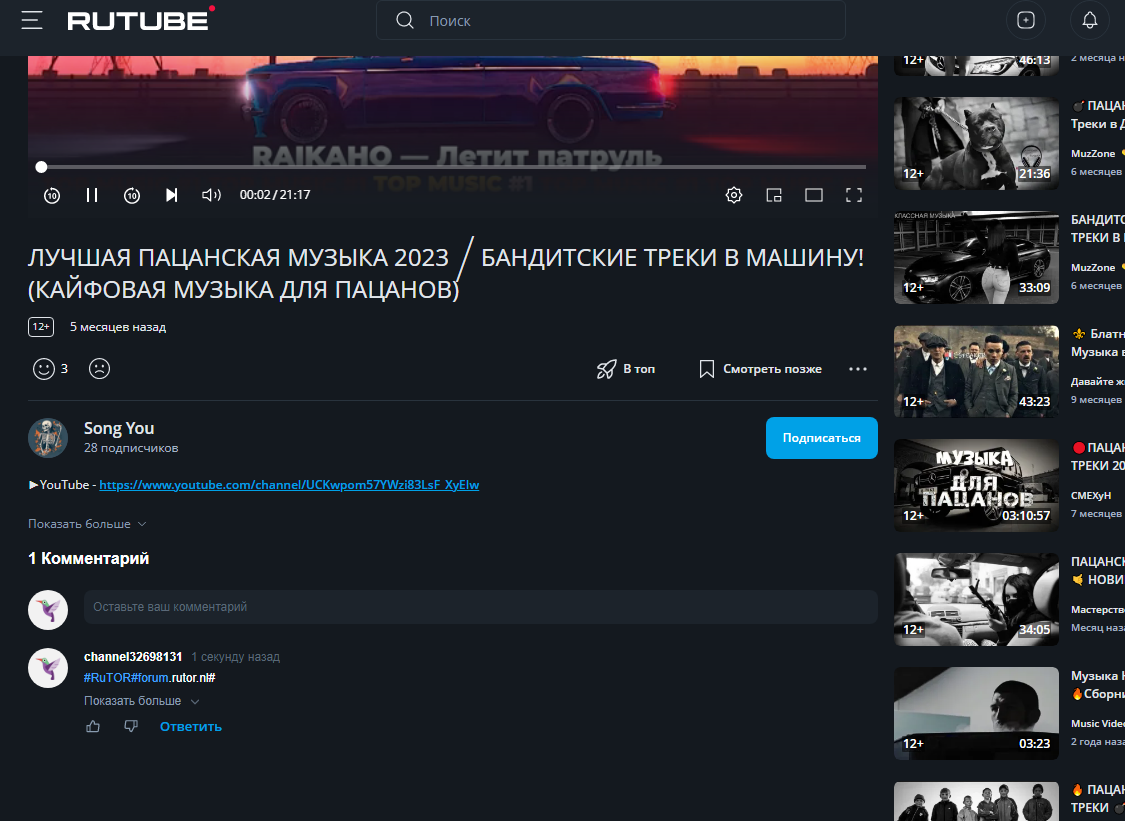Open the notifications bell
This screenshot has width=1125, height=821.
pyautogui.click(x=1089, y=20)
